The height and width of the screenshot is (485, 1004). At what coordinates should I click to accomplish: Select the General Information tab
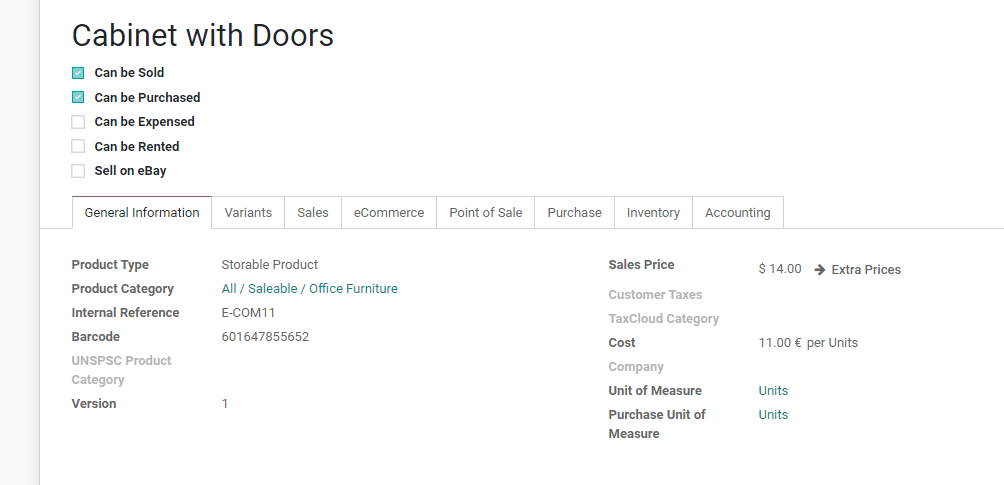(x=142, y=213)
